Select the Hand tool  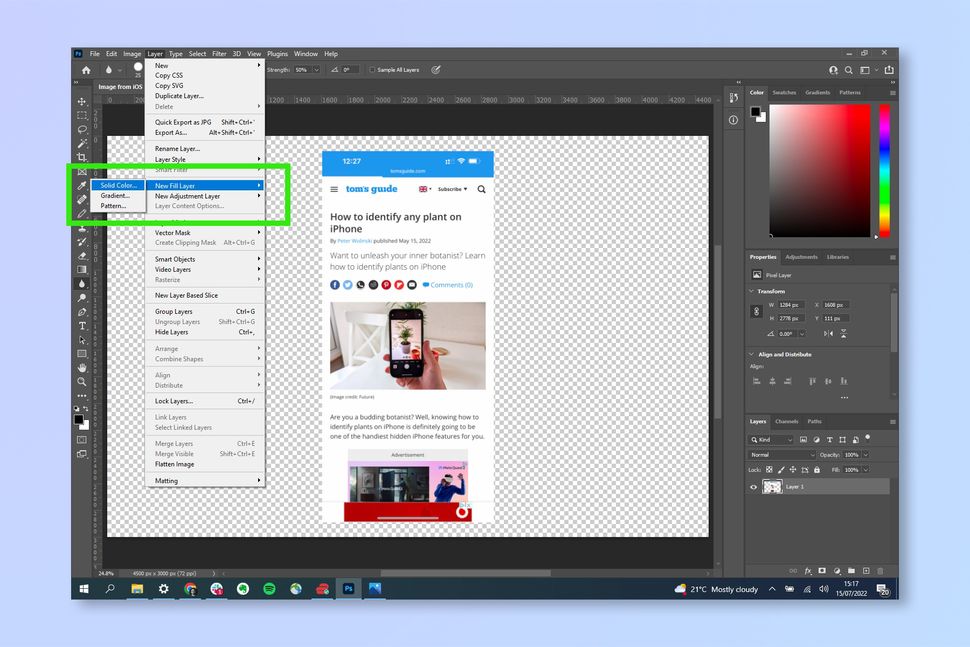coord(82,368)
